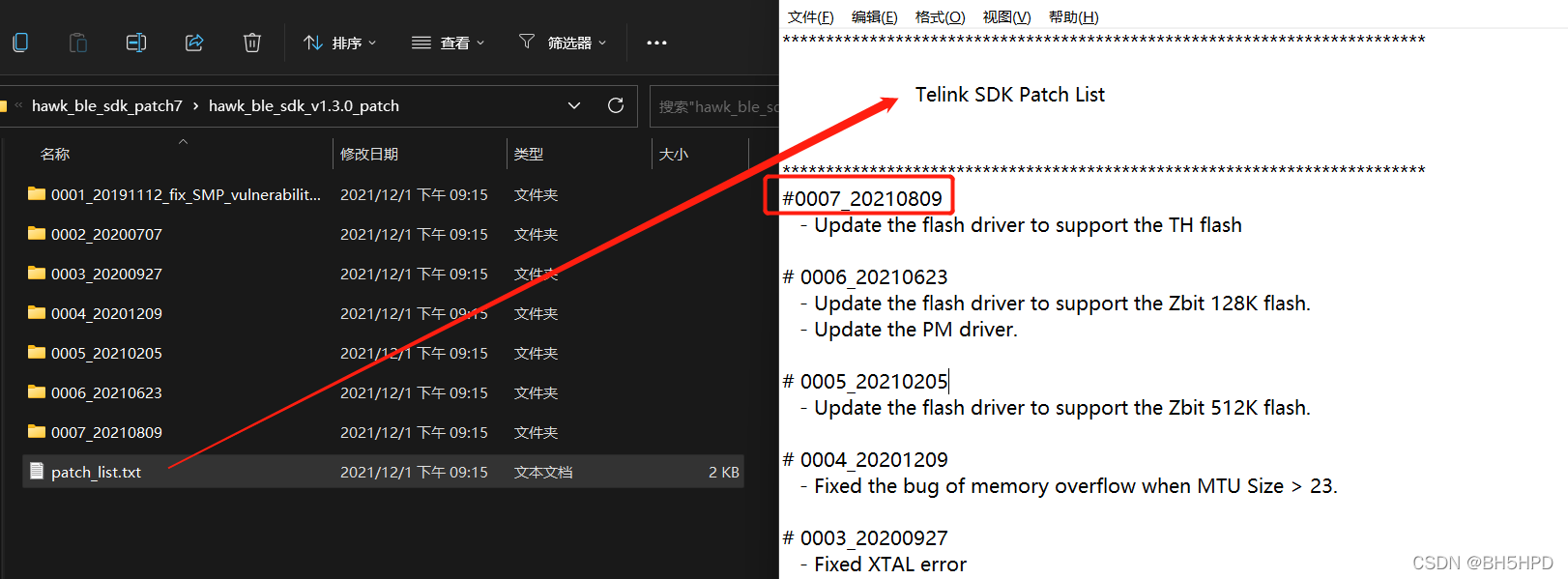Open the 文件(F) menu in Notepad
Image resolution: width=1568 pixels, height=579 pixels.
tap(810, 16)
